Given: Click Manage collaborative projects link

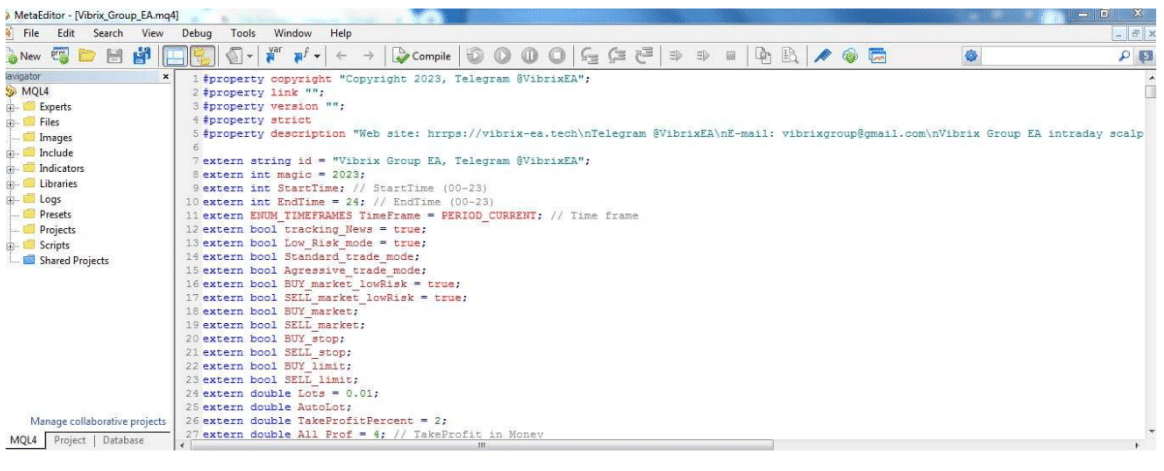Looking at the screenshot, I should point(97,421).
